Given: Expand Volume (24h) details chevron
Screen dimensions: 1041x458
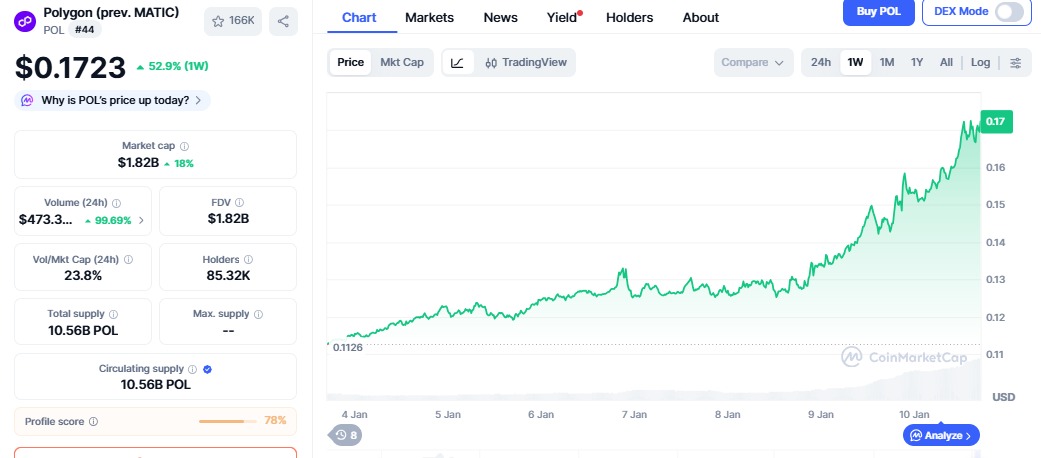Looking at the screenshot, I should [x=141, y=220].
